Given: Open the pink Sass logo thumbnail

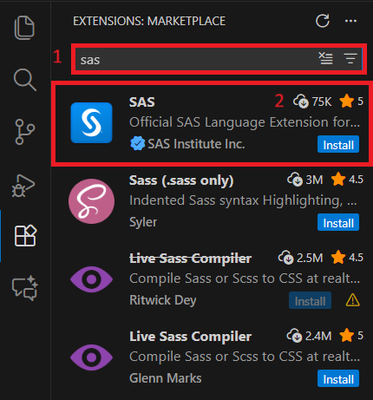Looking at the screenshot, I should 91,201.
